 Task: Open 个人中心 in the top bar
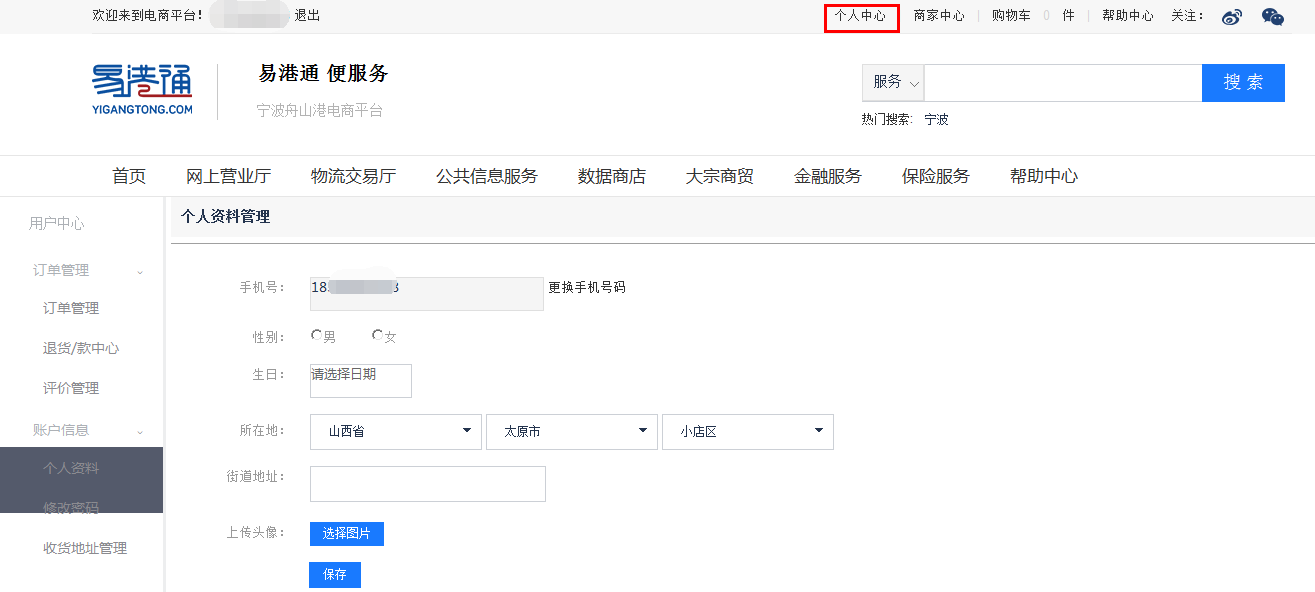(x=860, y=17)
